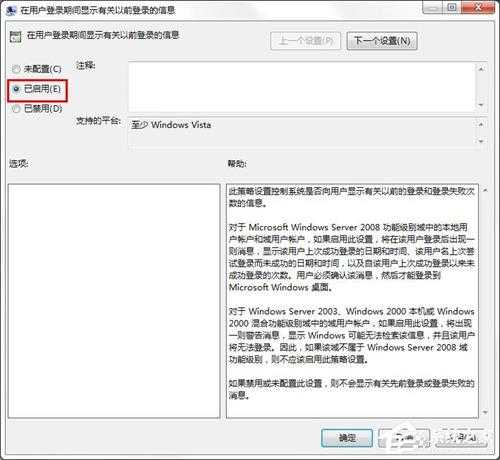Click the supported platform box scroll-up arrow
This screenshot has width=500, height=460.
click(x=481, y=125)
